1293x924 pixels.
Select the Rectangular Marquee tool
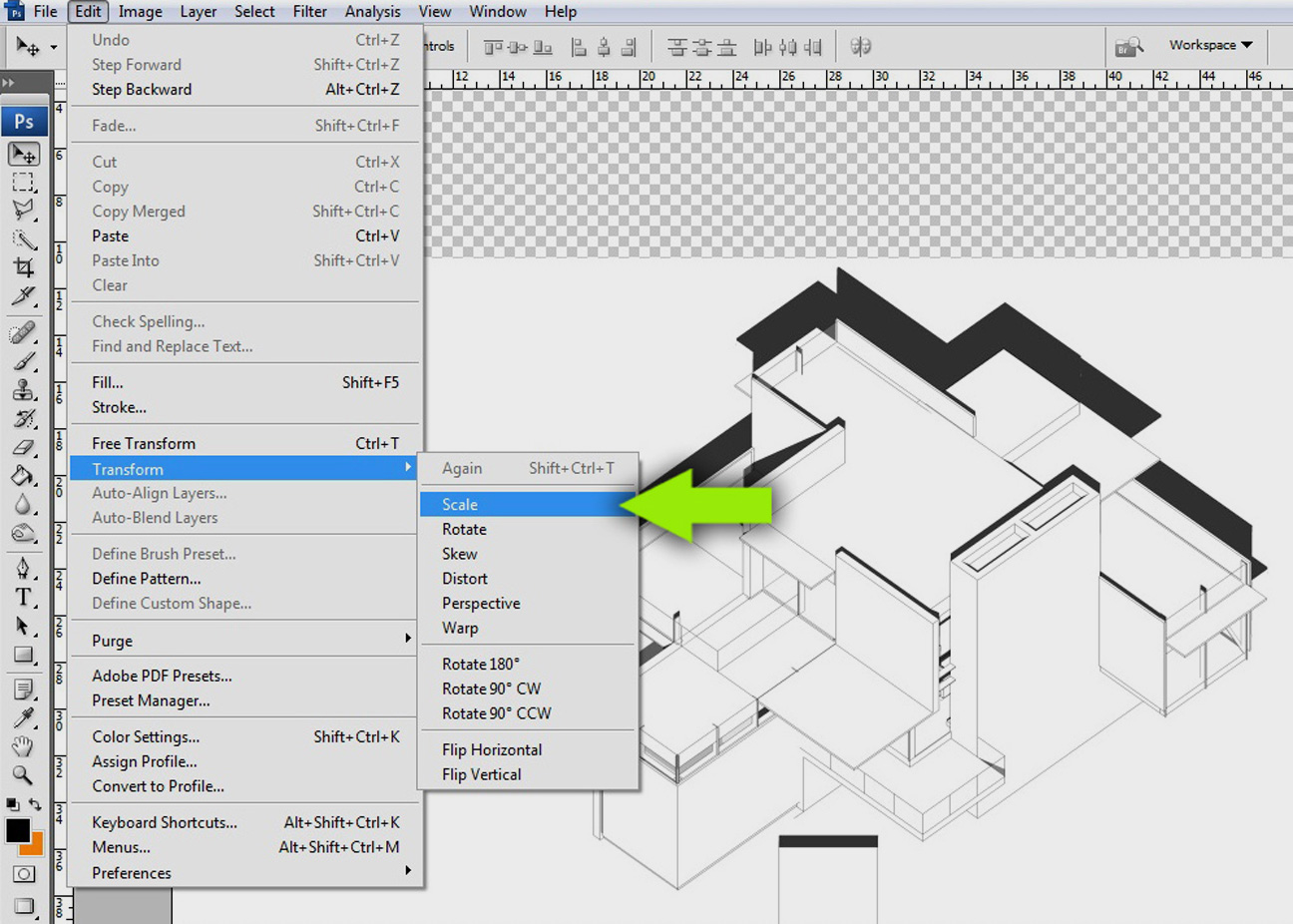tap(23, 183)
